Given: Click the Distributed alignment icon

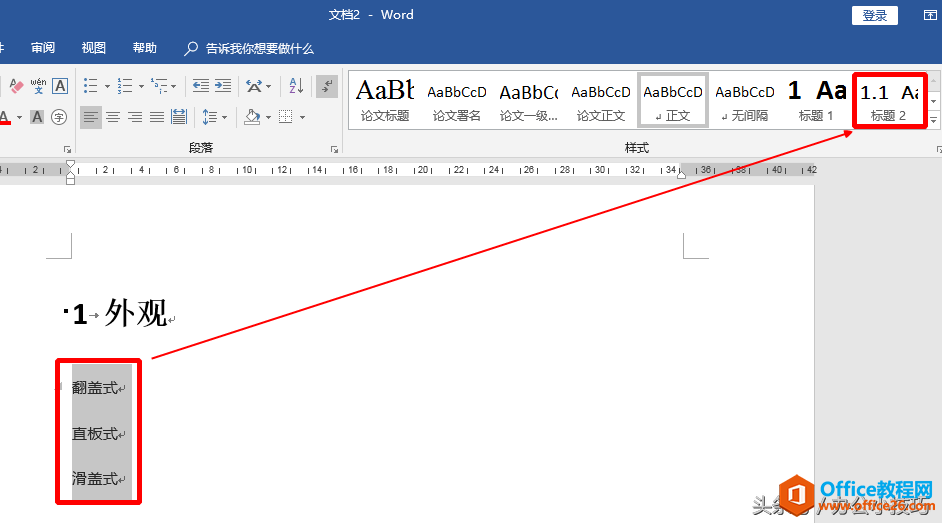Looking at the screenshot, I should (x=179, y=116).
